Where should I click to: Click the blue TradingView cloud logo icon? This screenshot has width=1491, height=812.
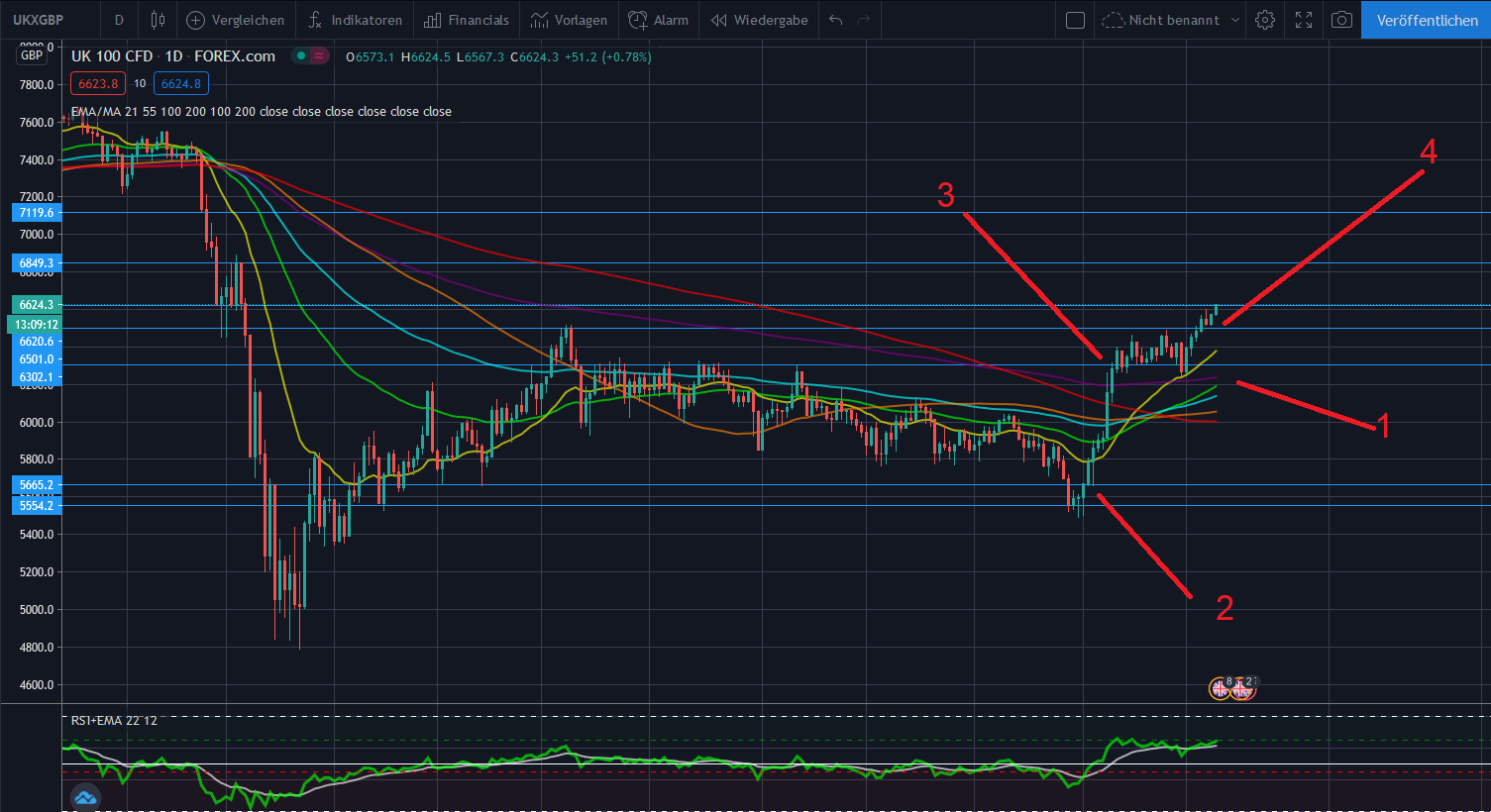(x=85, y=797)
